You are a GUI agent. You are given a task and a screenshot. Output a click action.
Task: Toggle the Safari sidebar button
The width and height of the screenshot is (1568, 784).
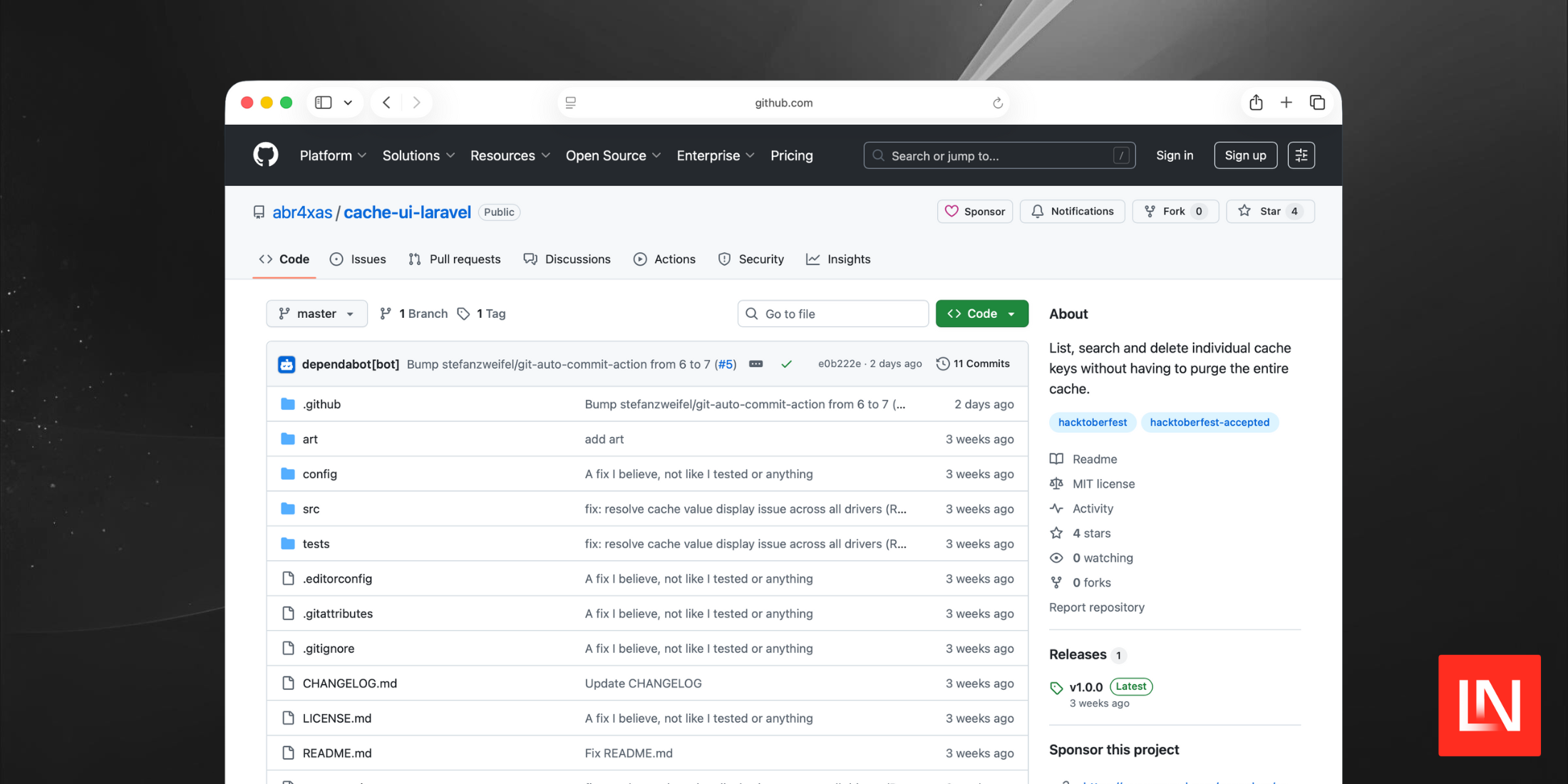324,103
